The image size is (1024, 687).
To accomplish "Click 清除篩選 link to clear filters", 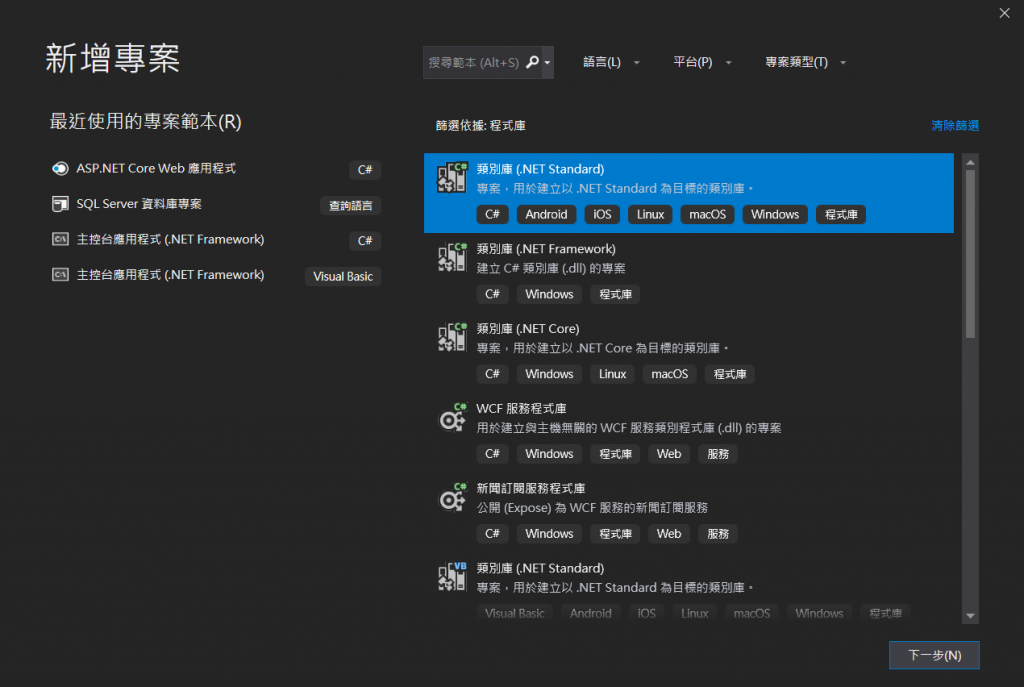I will point(954,126).
